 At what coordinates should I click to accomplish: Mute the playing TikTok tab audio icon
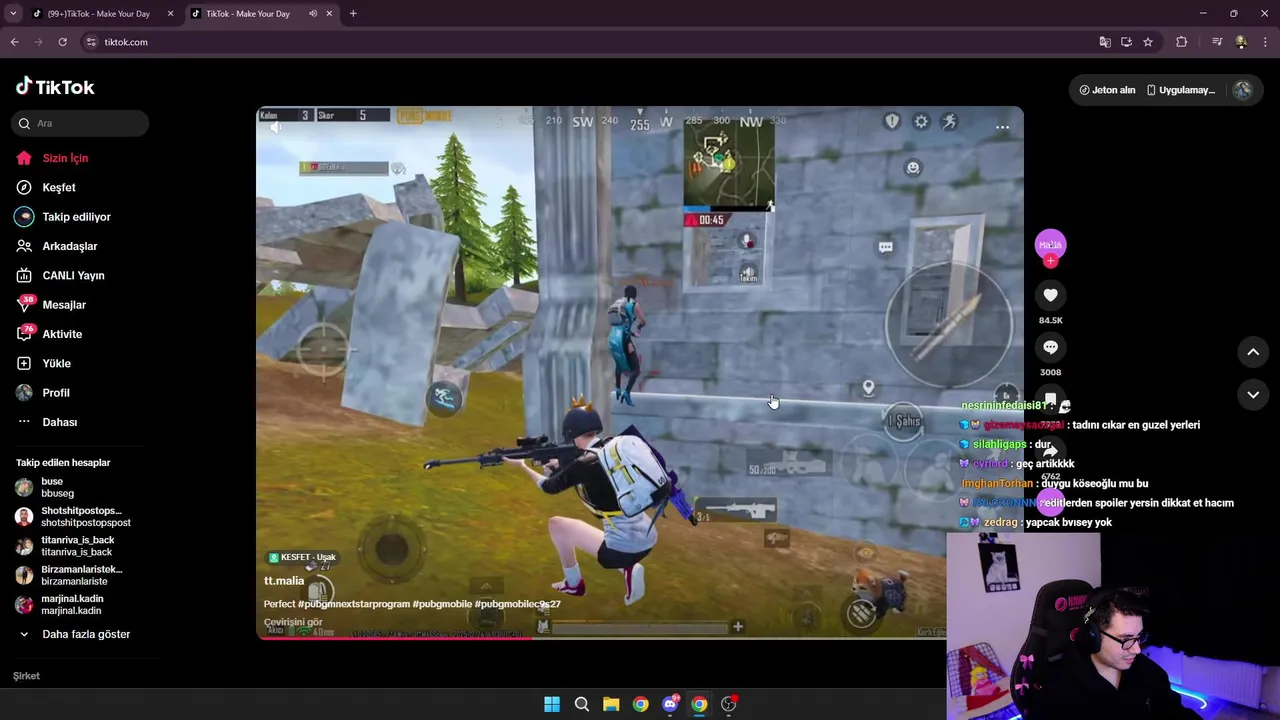click(x=313, y=14)
